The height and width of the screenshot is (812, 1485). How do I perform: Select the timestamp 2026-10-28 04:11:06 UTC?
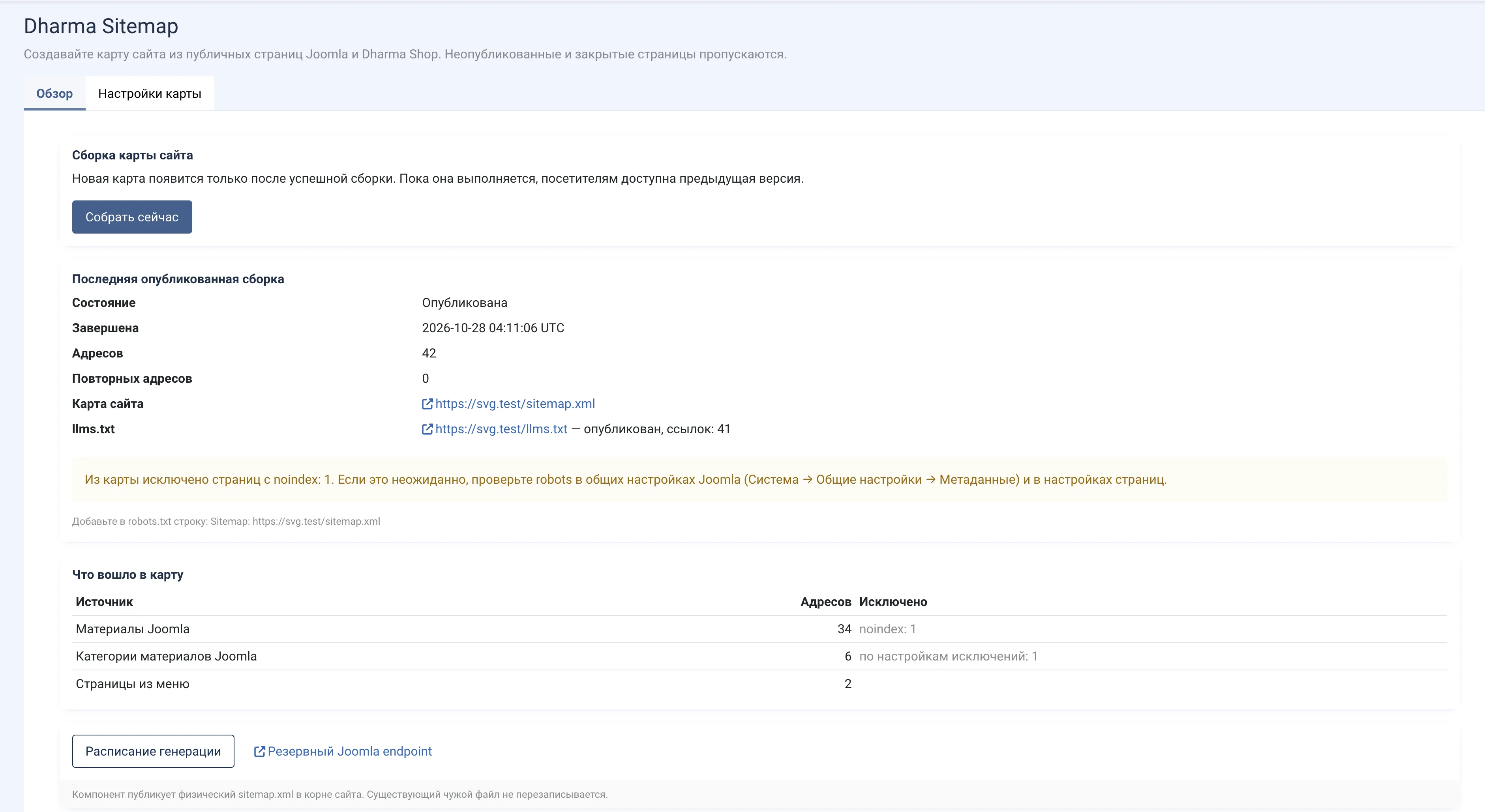point(493,328)
